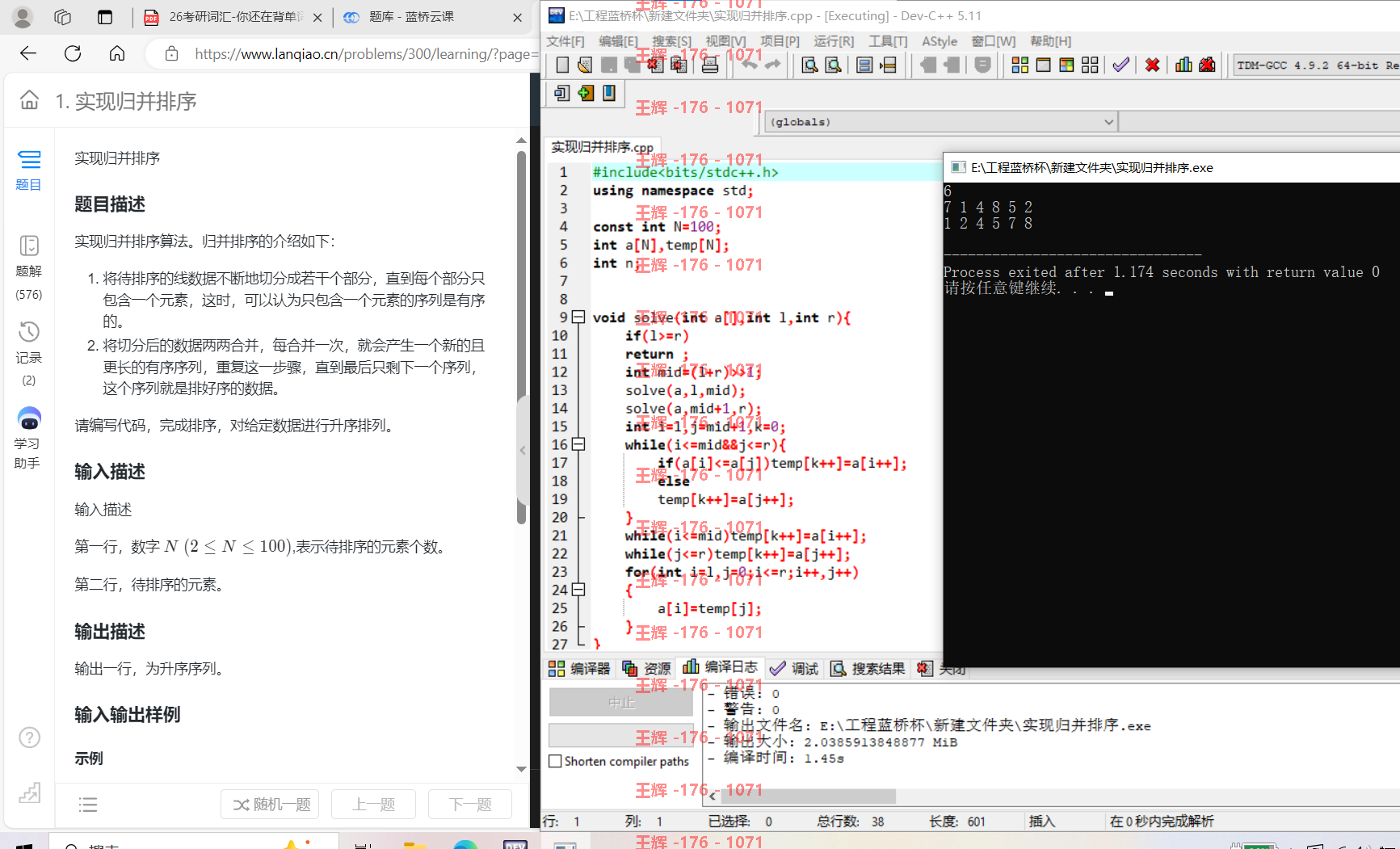1400x849 pixels.
Task: Click the Toggle Bookmark icon in second toolbar row
Action: [609, 93]
